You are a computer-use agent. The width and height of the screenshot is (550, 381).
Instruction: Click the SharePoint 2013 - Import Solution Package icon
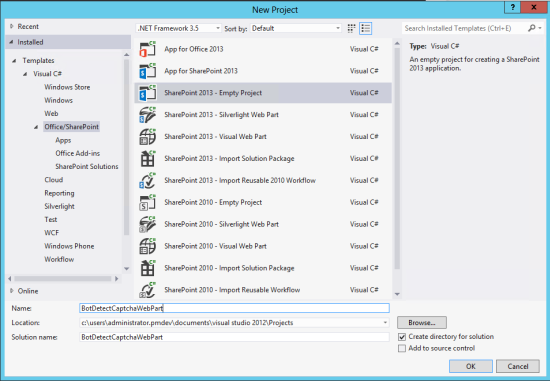[x=147, y=159]
